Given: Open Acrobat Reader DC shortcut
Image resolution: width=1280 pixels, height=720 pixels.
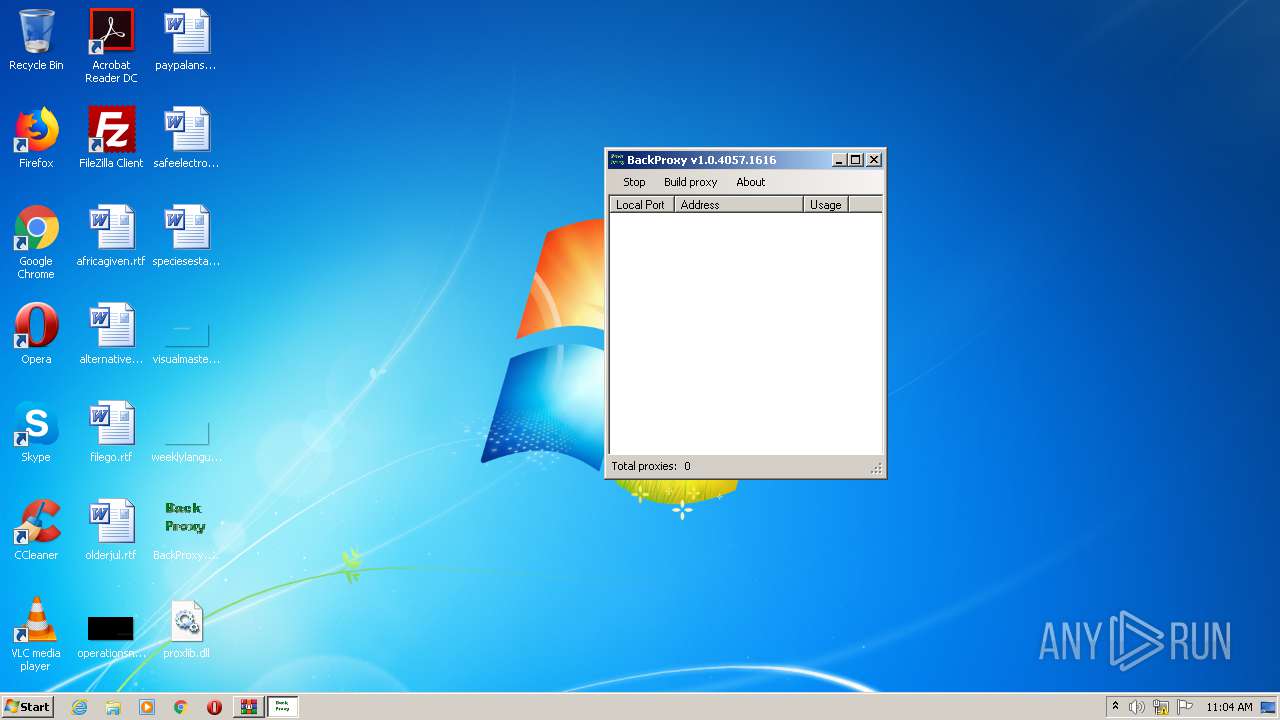Looking at the screenshot, I should pyautogui.click(x=111, y=46).
